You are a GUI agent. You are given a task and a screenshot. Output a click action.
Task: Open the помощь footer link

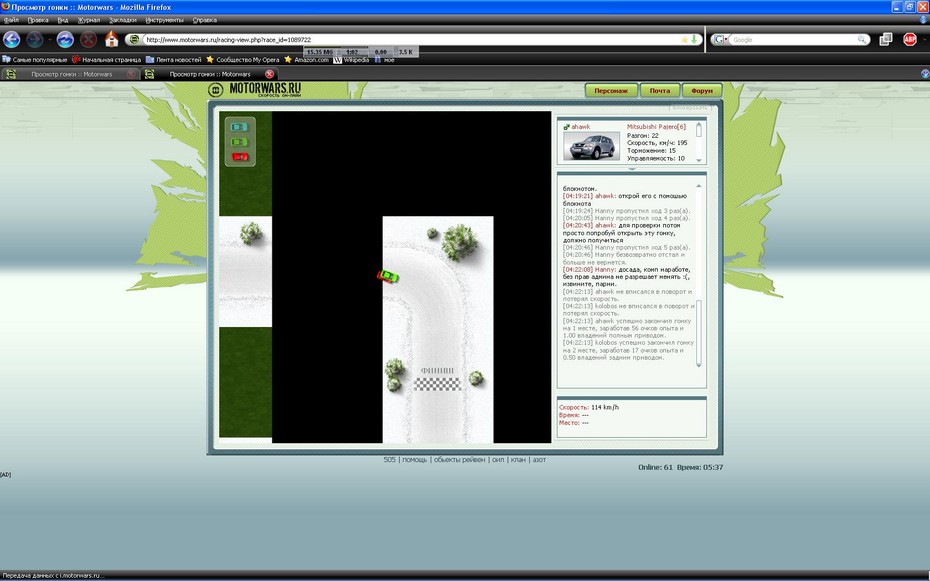(x=415, y=459)
